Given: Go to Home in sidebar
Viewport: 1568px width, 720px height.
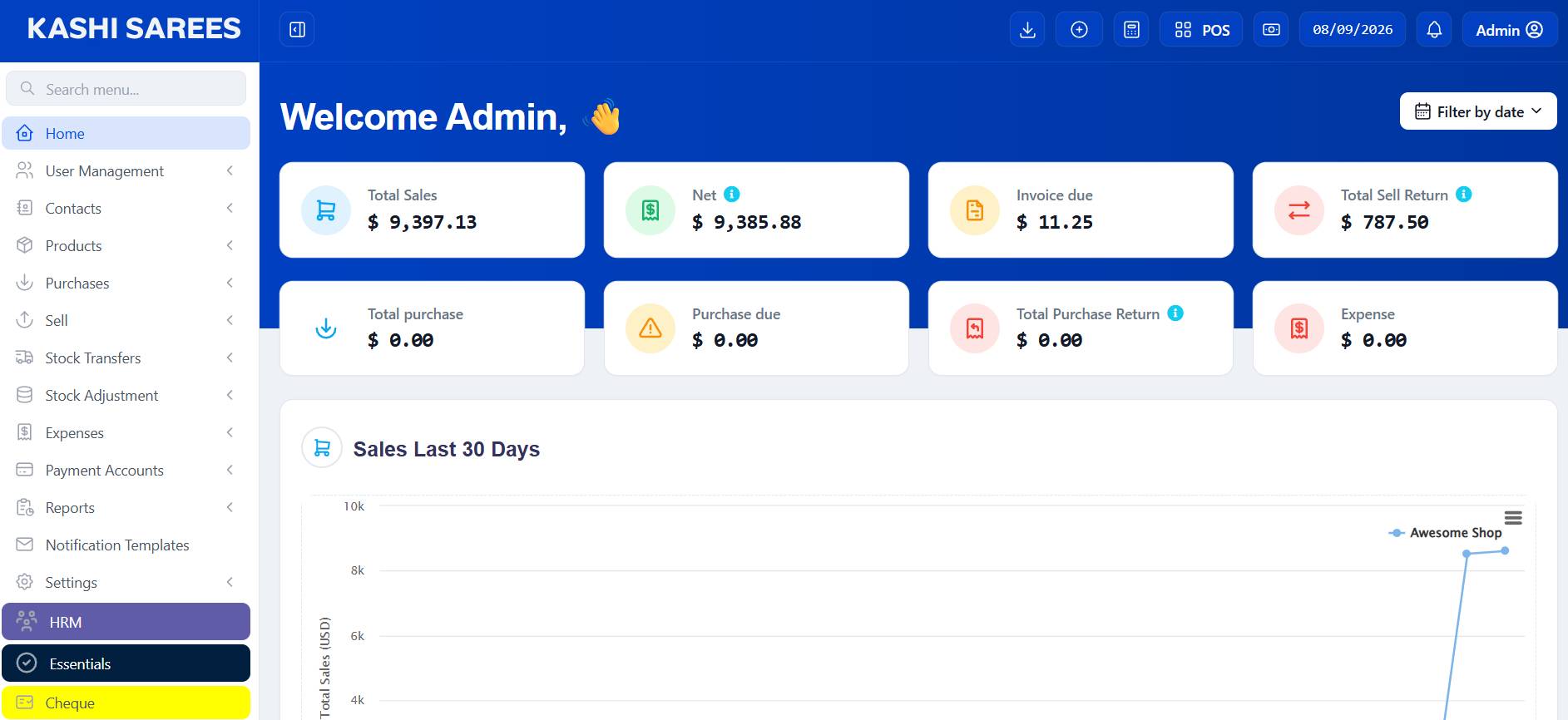Looking at the screenshot, I should 126,133.
